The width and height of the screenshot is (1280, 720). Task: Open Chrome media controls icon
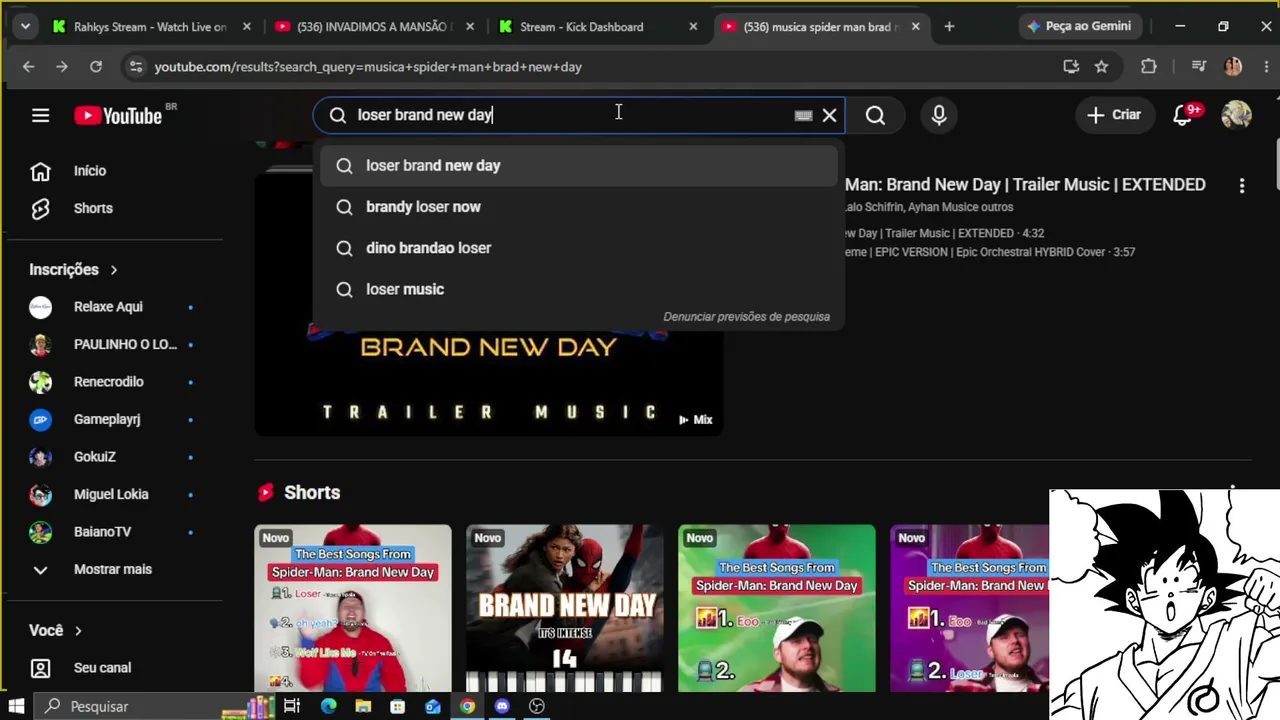click(1199, 67)
